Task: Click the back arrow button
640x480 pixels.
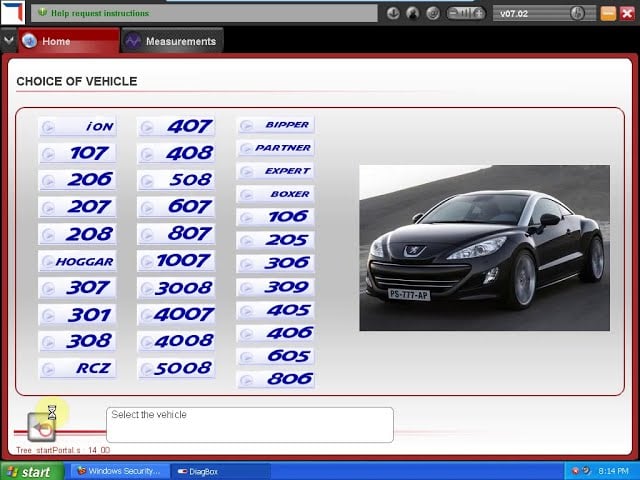Action: 41,427
